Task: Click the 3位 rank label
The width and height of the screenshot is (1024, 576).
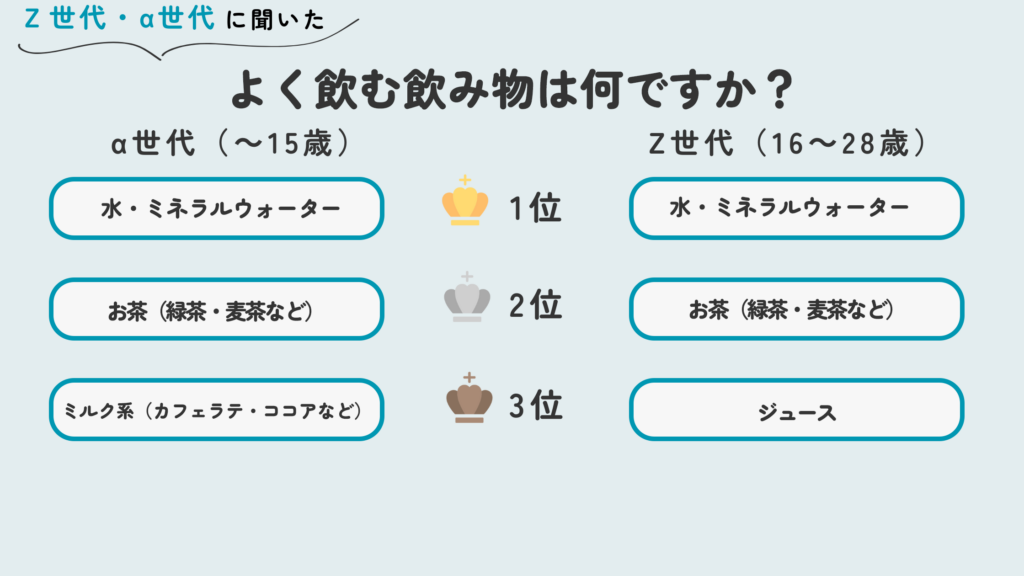Action: click(x=534, y=405)
